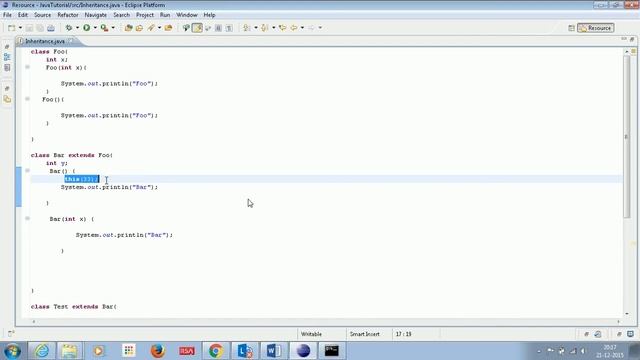Click the Last Edit Location icon

(x=282, y=28)
